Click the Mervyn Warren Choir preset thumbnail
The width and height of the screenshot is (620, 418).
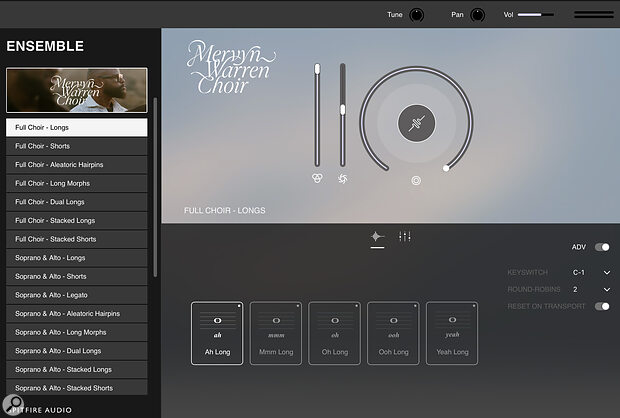(77, 90)
